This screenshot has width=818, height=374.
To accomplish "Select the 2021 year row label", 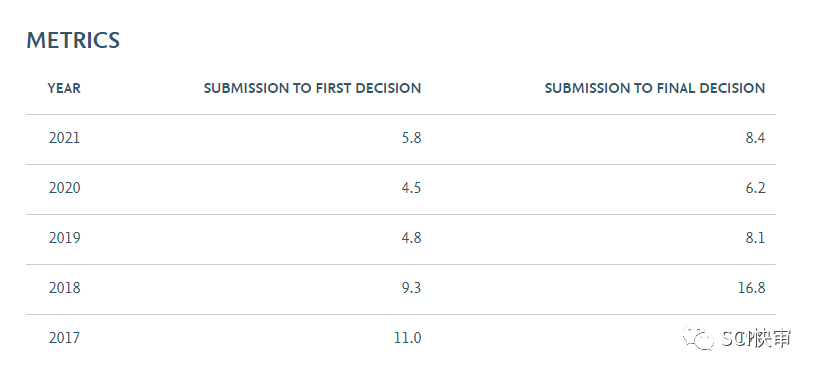I will [x=65, y=138].
